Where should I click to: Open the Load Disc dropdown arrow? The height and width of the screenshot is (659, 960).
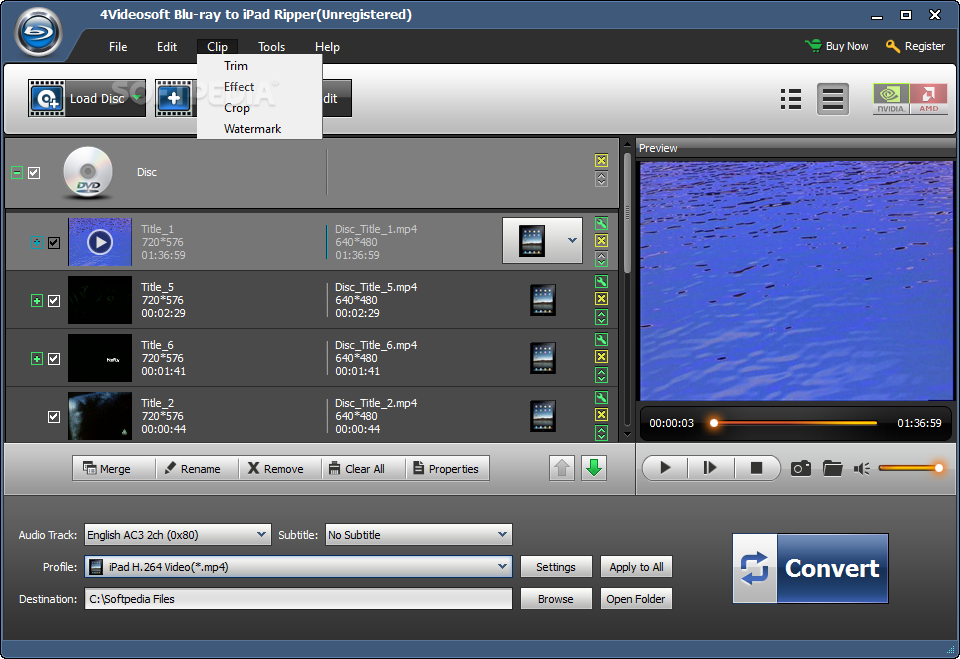click(x=138, y=97)
